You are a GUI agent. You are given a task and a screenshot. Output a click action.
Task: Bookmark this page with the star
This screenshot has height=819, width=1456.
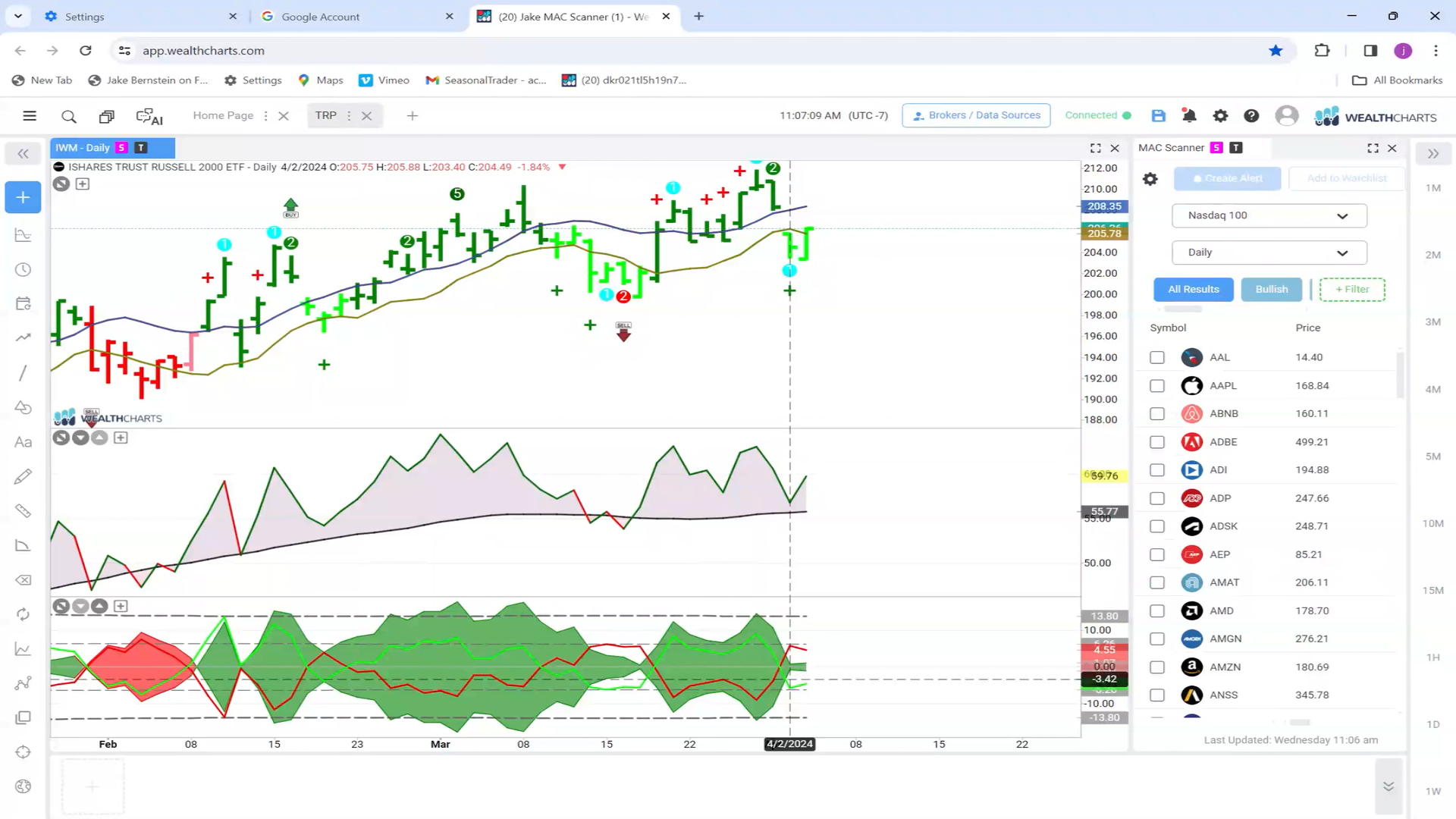(1276, 50)
